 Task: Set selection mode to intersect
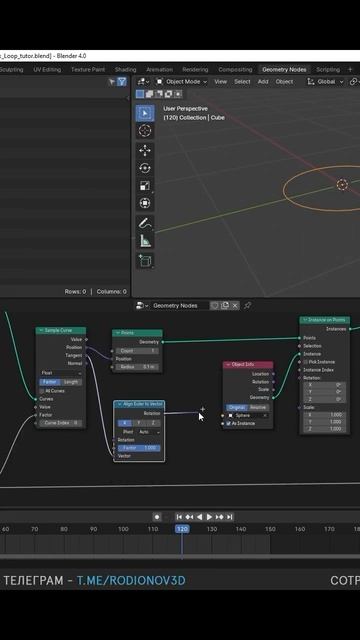point(178,94)
